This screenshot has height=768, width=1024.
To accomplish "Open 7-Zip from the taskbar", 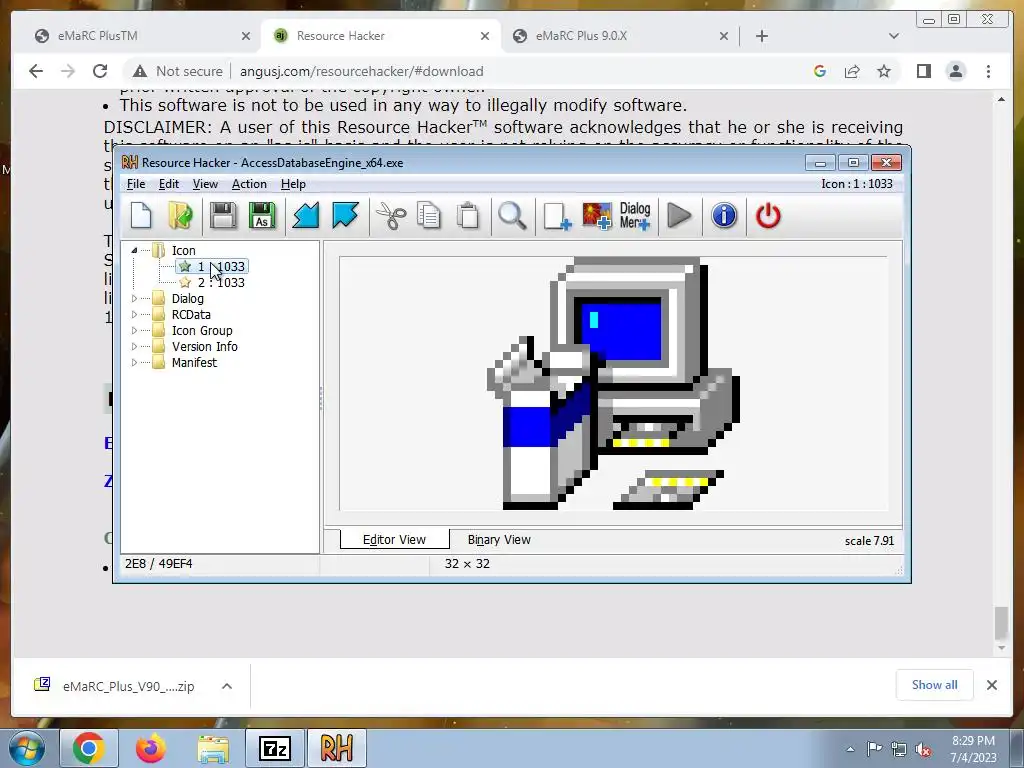I will (x=274, y=748).
